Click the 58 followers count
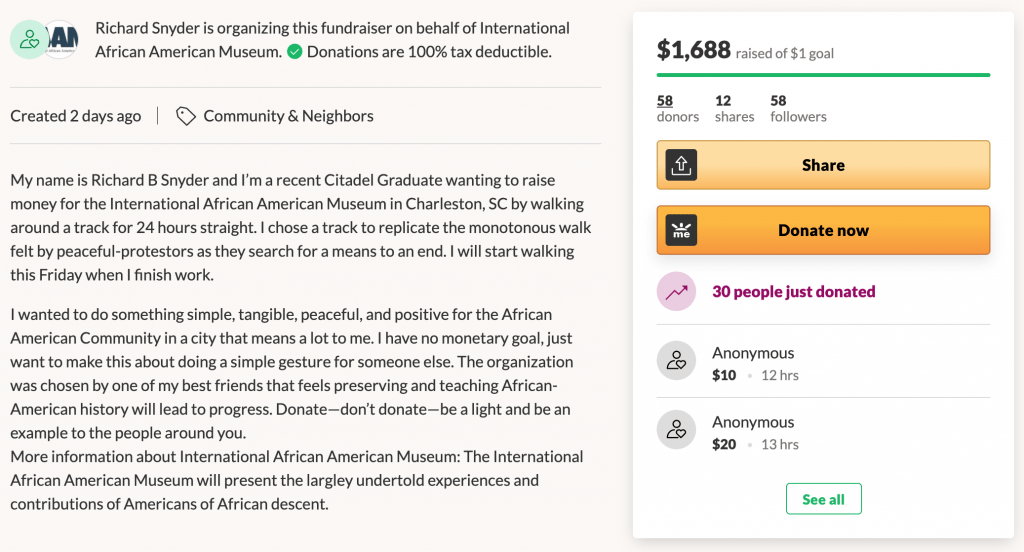Viewport: 1024px width, 552px height. click(798, 108)
